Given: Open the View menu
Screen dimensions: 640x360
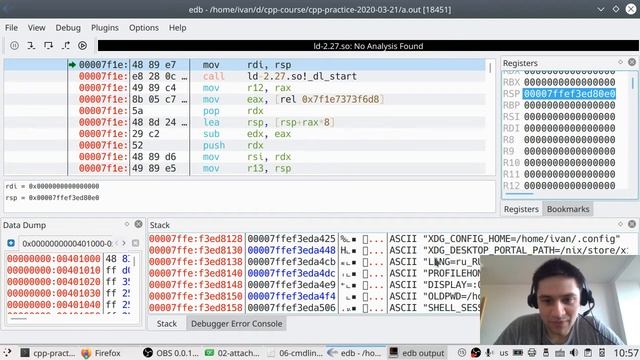Looking at the screenshot, I should pos(36,28).
